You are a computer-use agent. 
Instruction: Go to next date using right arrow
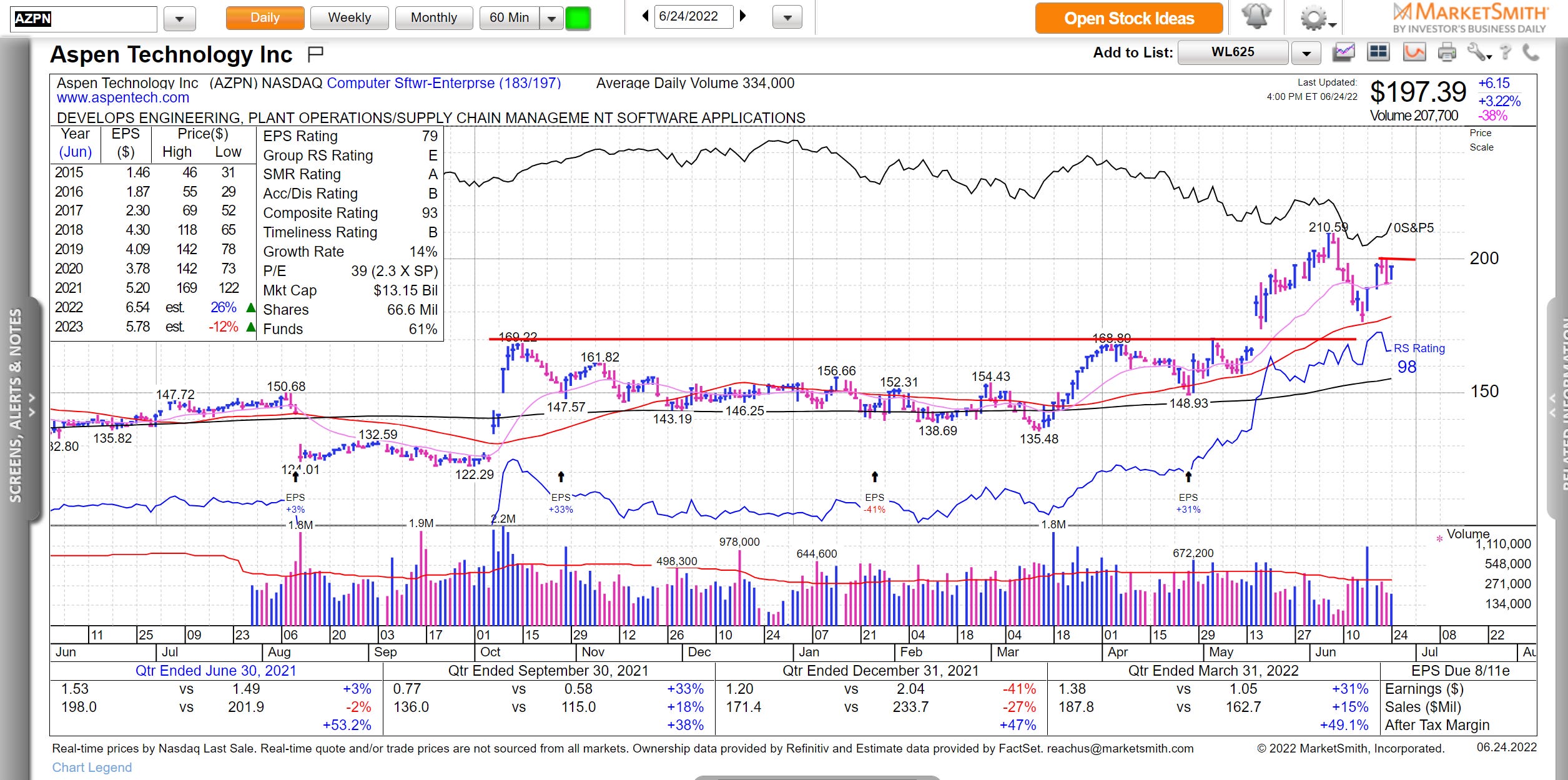tap(742, 16)
